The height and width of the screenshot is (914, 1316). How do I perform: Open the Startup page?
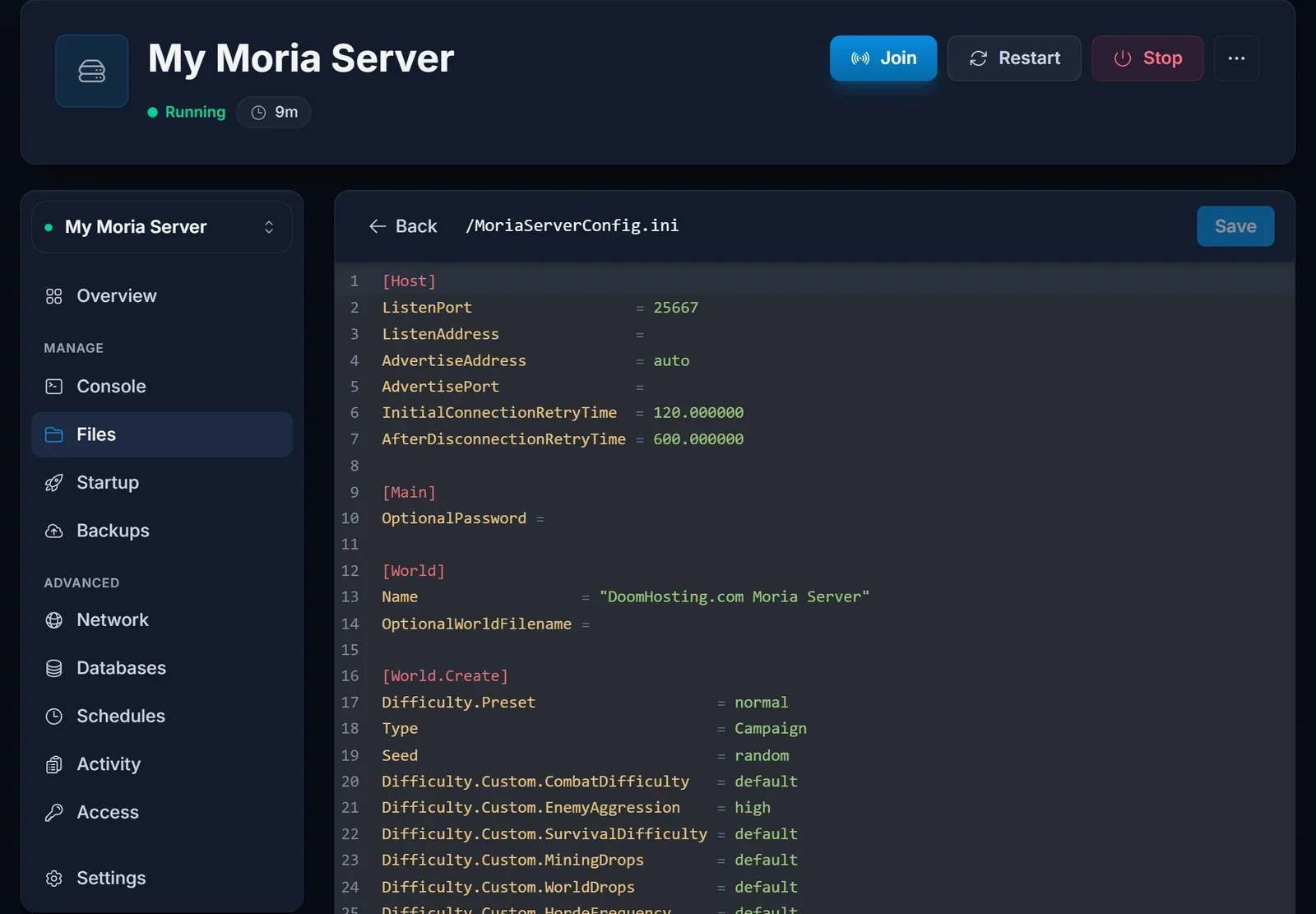[162, 483]
